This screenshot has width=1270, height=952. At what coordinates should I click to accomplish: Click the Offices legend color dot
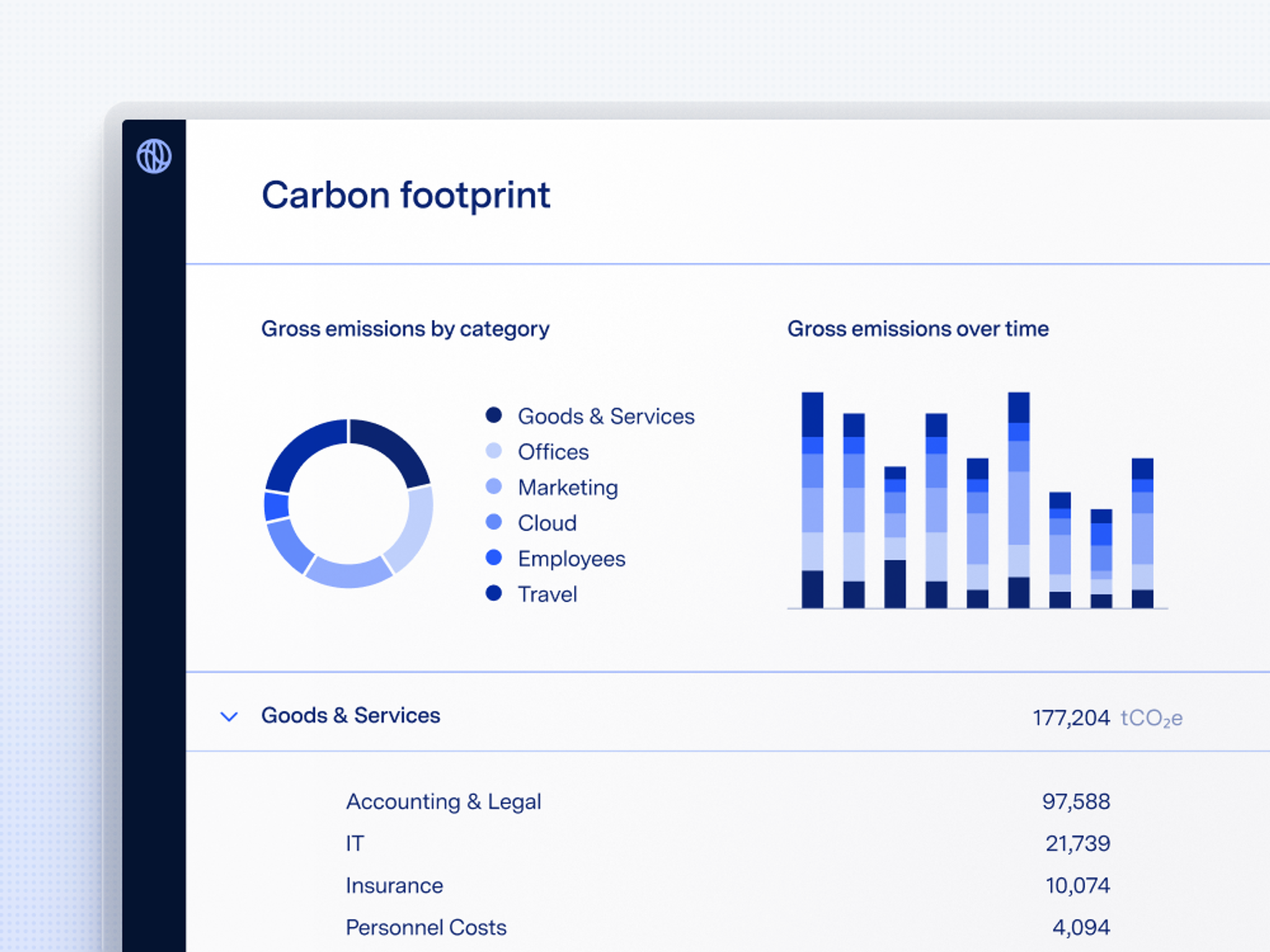pos(494,451)
